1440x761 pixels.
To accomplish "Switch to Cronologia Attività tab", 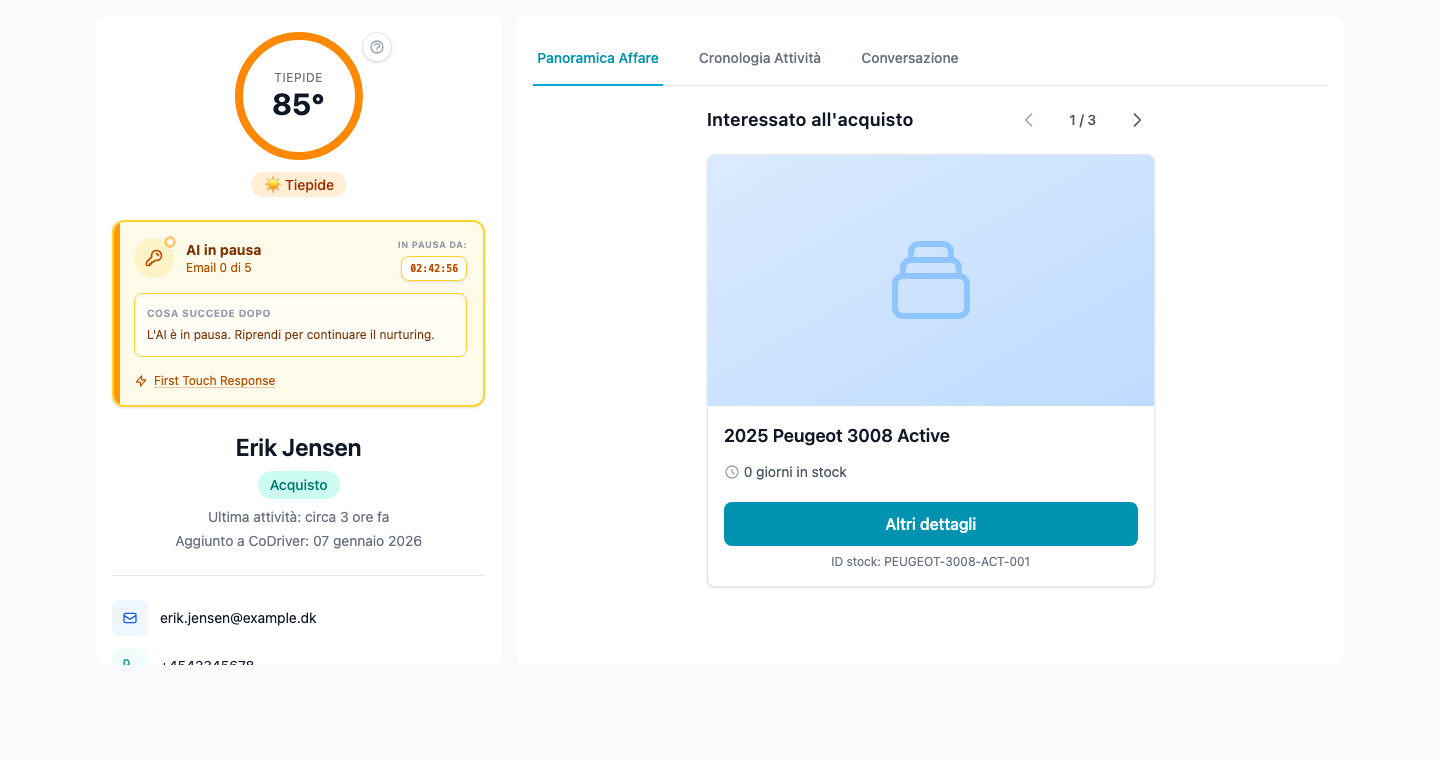I will (760, 58).
